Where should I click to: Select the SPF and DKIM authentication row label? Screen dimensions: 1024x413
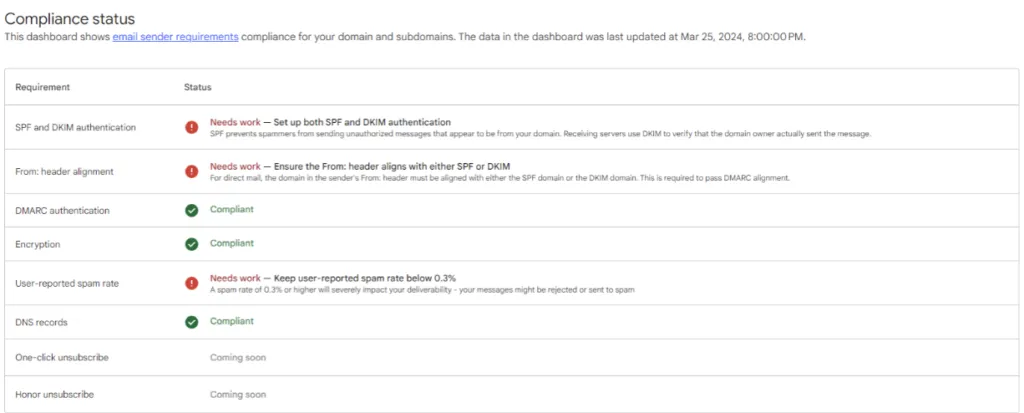point(76,127)
